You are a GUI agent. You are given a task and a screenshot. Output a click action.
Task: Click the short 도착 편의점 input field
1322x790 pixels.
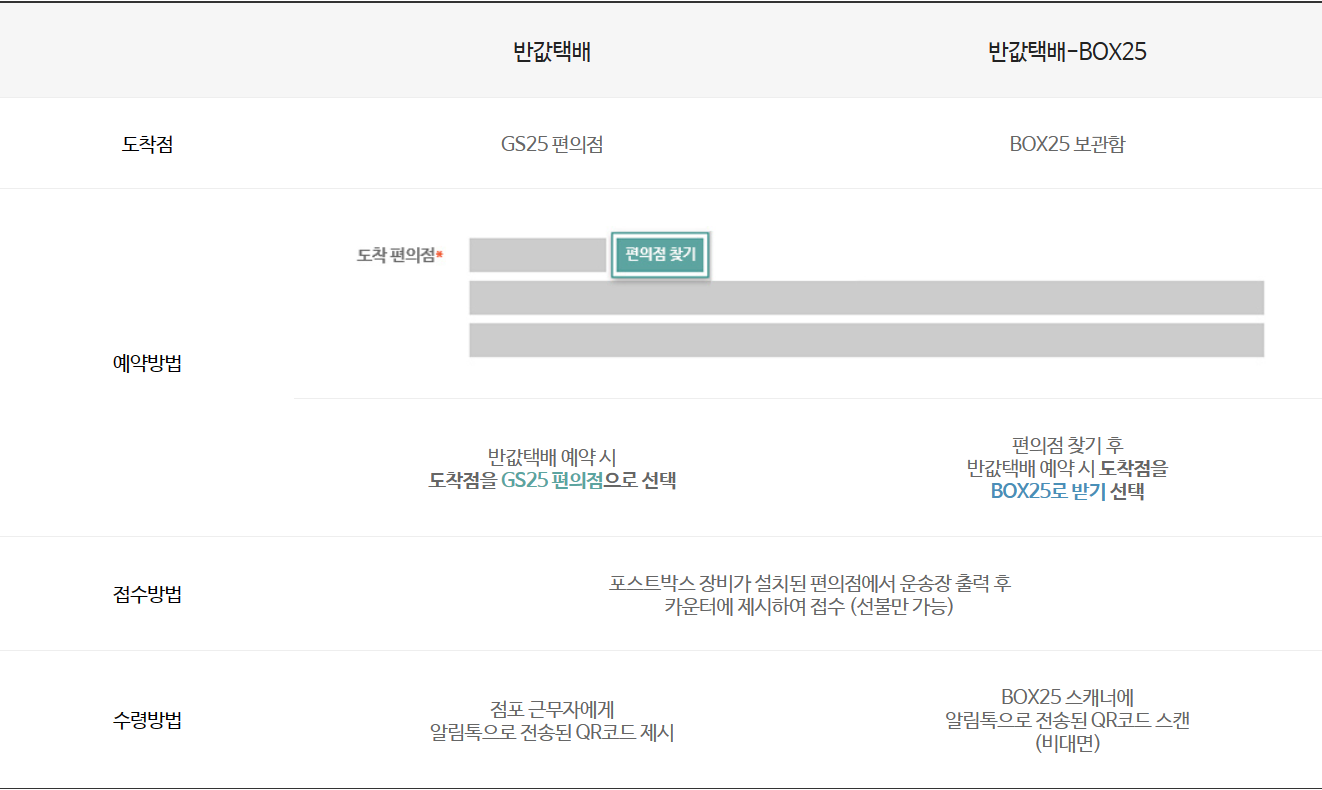[538, 255]
